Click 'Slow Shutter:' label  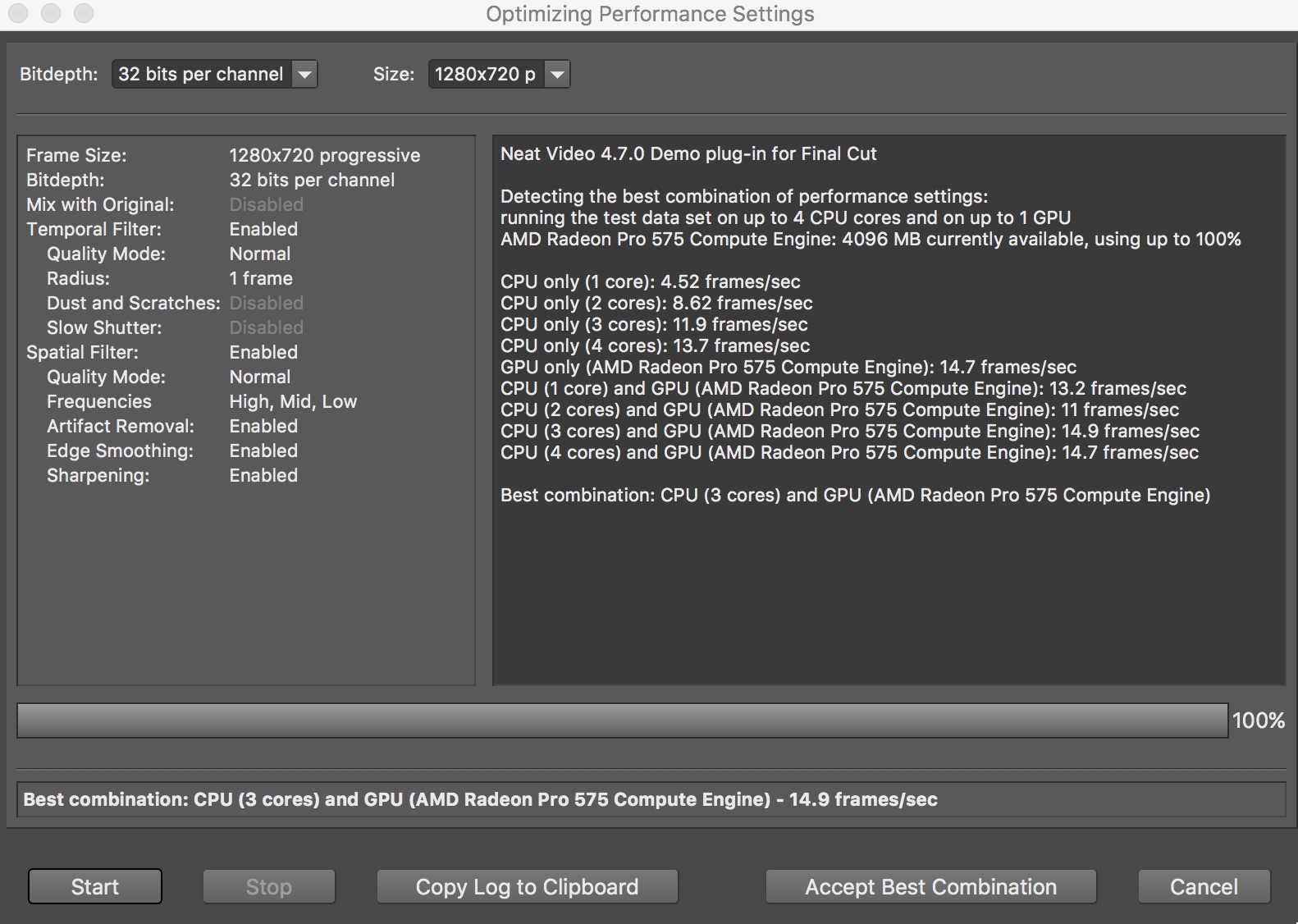(x=104, y=327)
